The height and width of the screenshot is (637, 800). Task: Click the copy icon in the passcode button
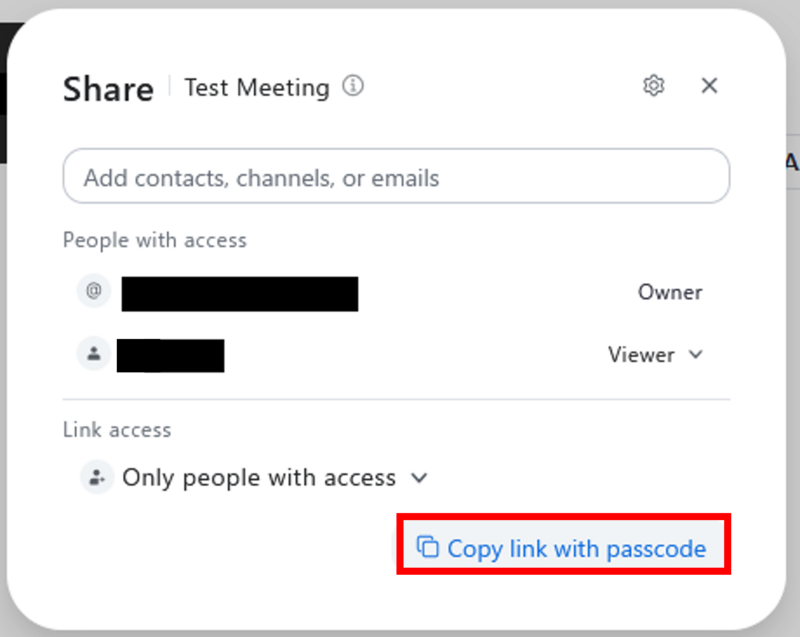[428, 547]
